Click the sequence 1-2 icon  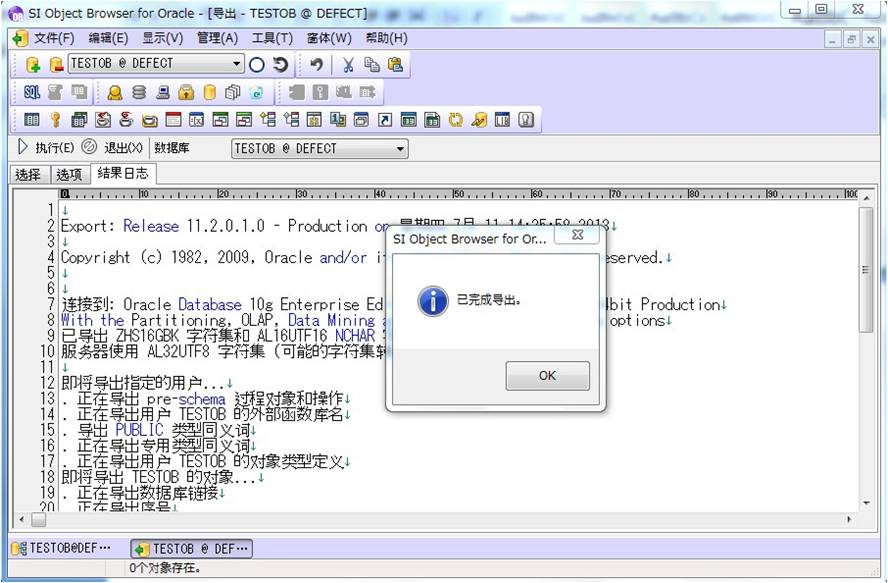point(338,120)
